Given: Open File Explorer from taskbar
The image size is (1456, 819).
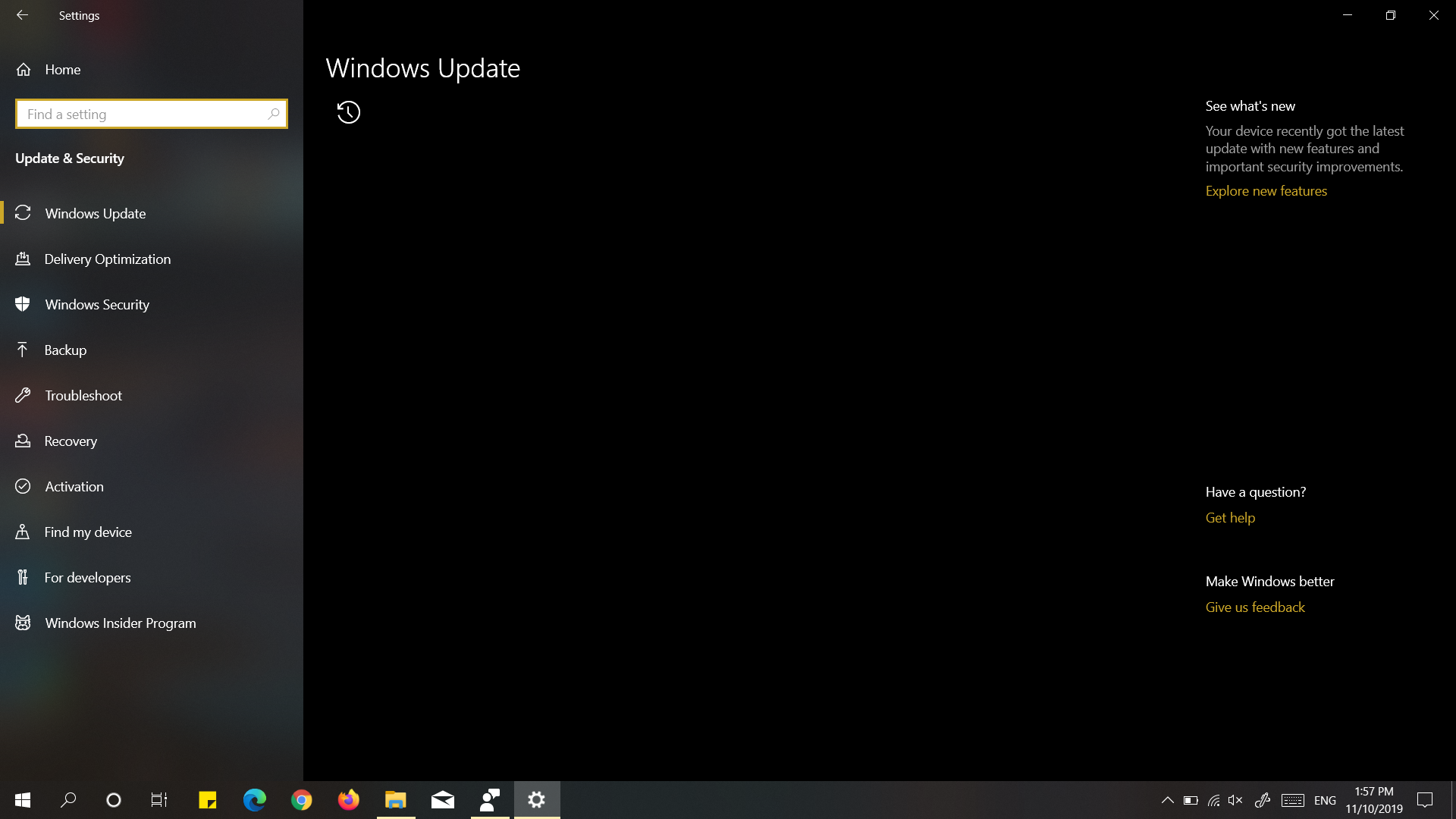Looking at the screenshot, I should coord(396,800).
